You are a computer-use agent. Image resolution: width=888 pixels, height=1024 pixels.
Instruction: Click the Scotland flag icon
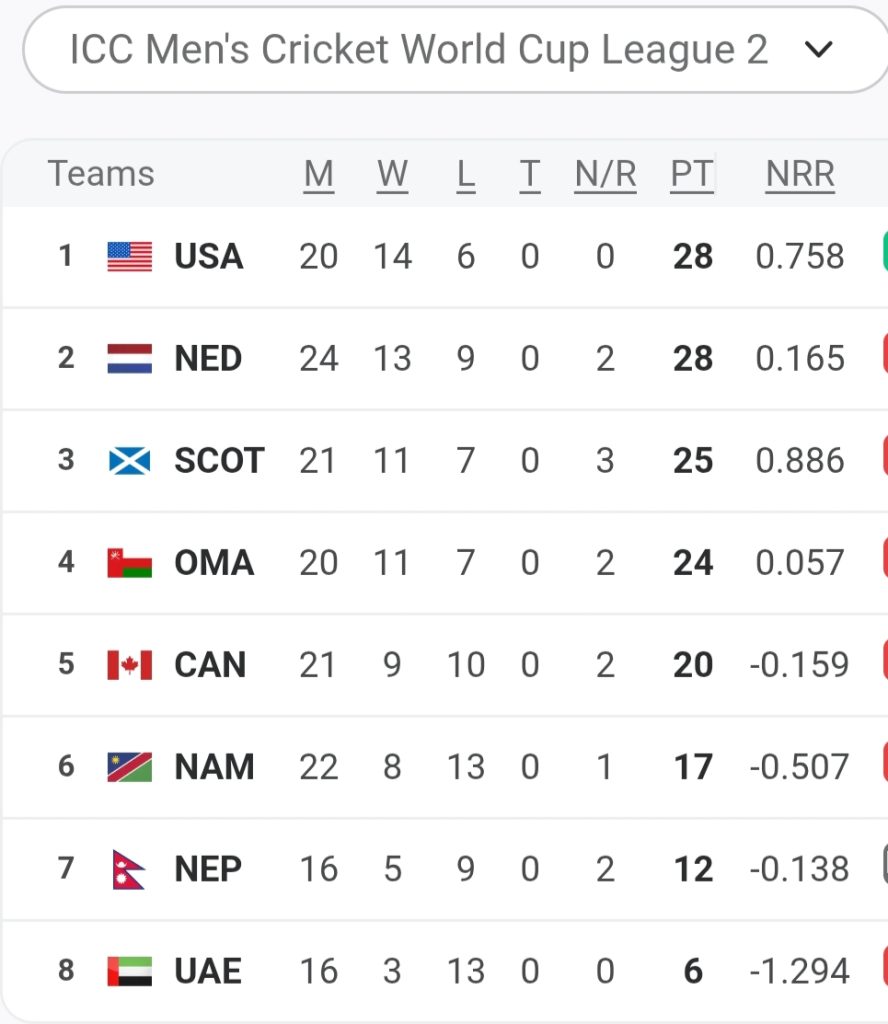click(130, 461)
